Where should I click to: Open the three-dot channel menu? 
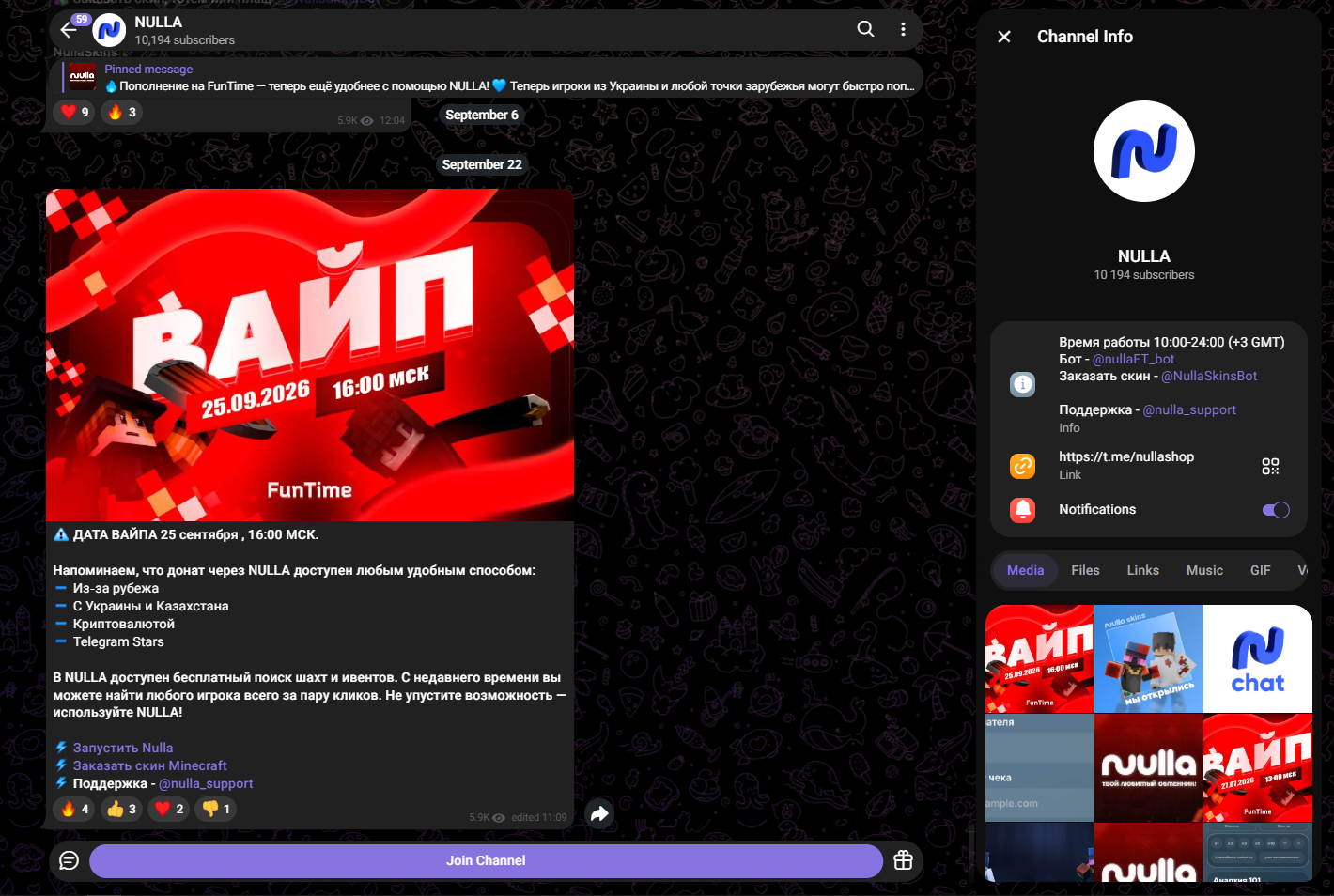tap(903, 29)
